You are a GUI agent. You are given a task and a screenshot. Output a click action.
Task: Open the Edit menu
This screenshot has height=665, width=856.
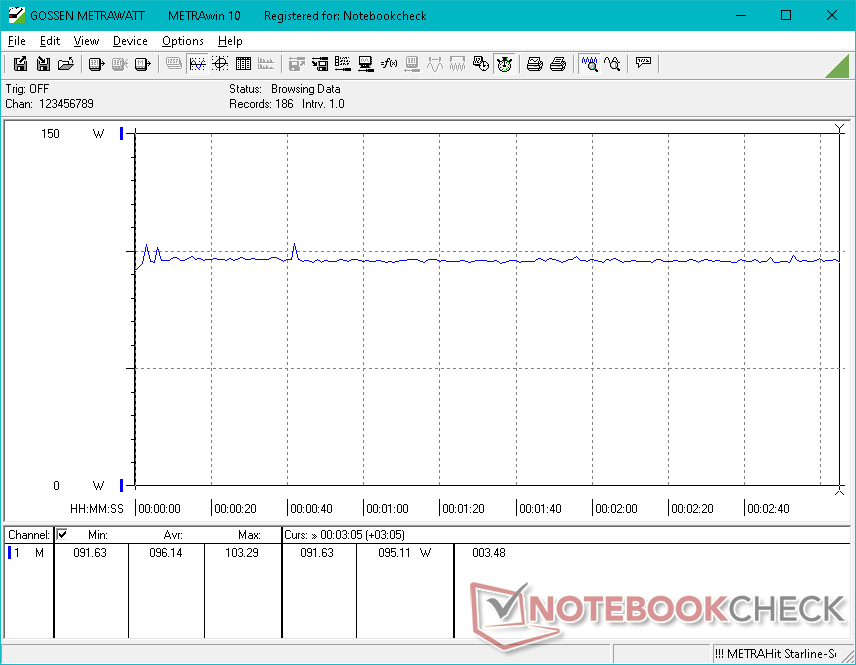(50, 41)
